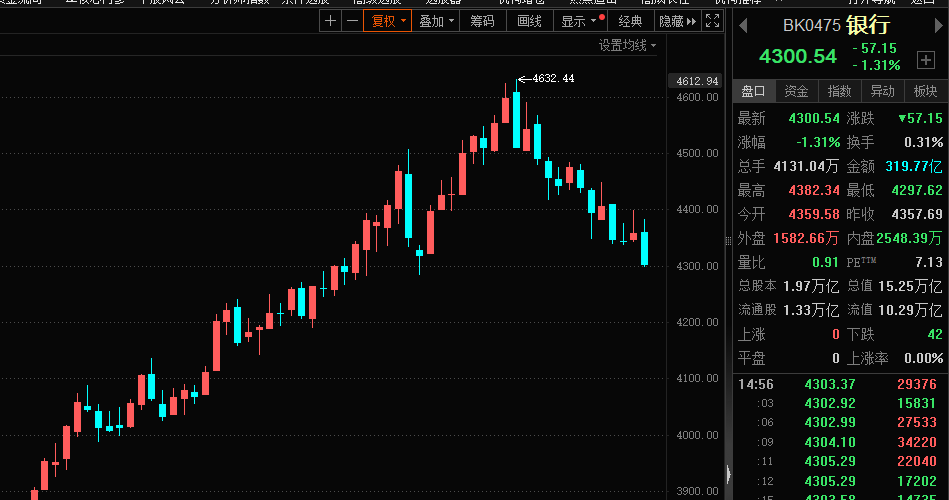
Task: Open 设置均线 moving average settings
Action: (x=627, y=45)
